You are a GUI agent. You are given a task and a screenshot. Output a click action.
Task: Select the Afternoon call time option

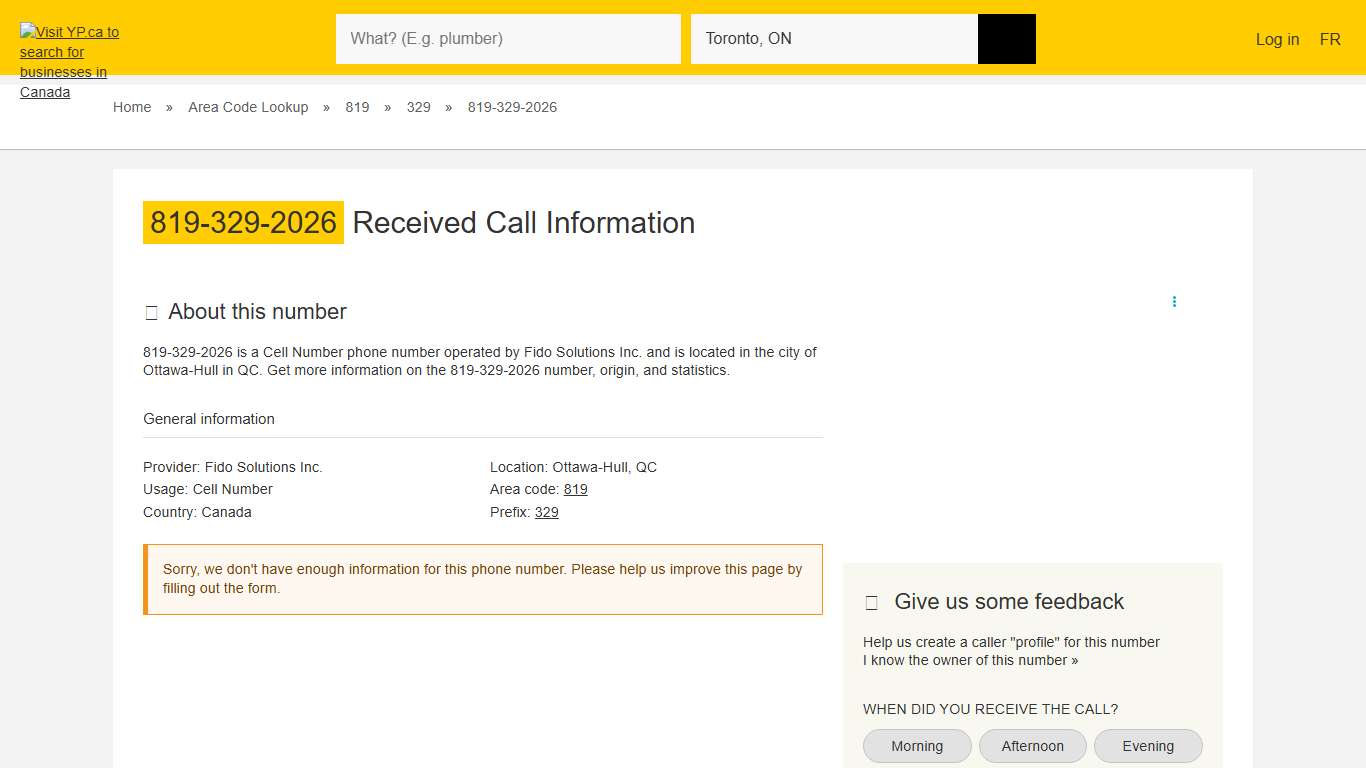tap(1032, 745)
